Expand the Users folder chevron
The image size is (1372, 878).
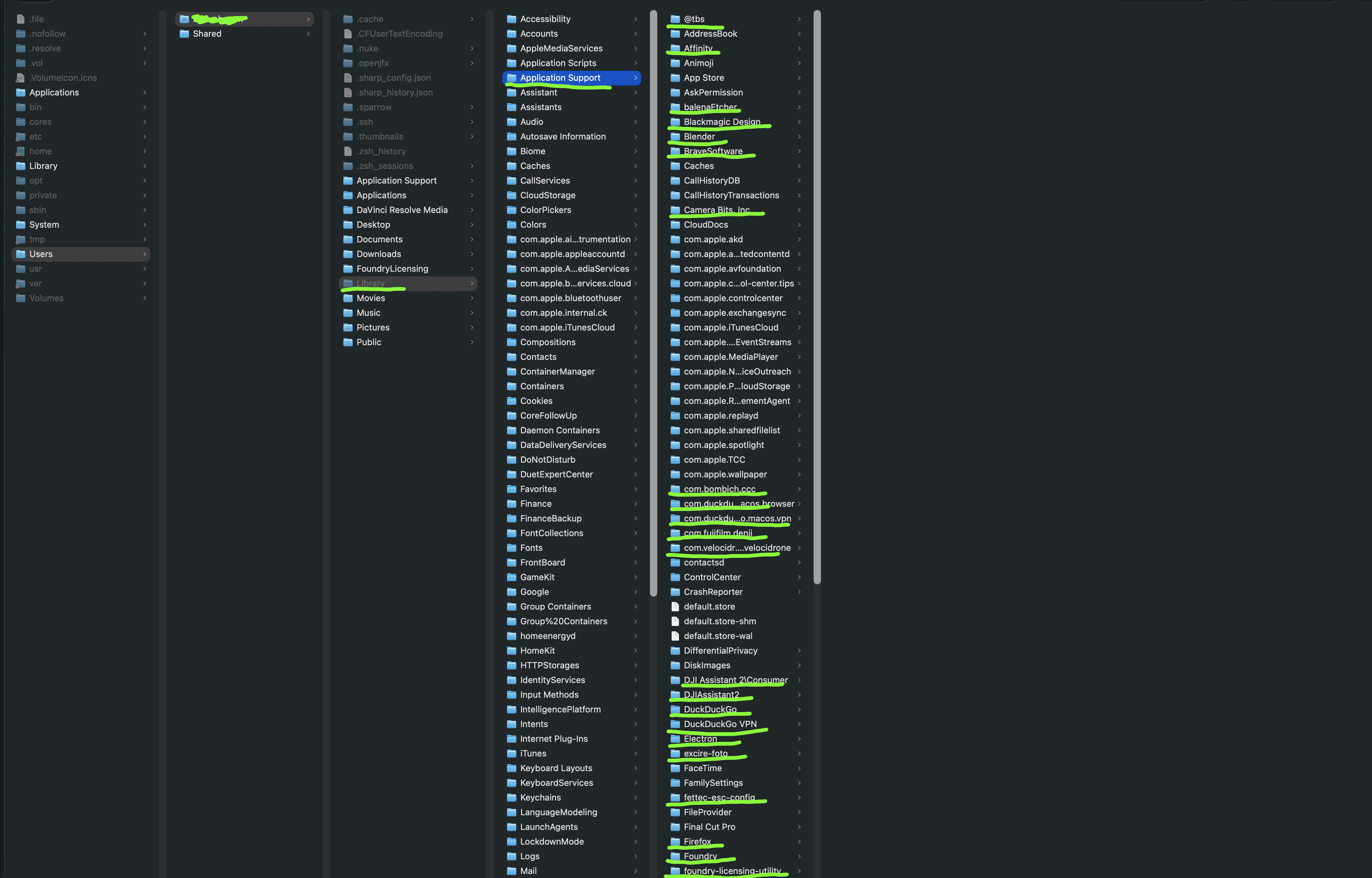(144, 254)
